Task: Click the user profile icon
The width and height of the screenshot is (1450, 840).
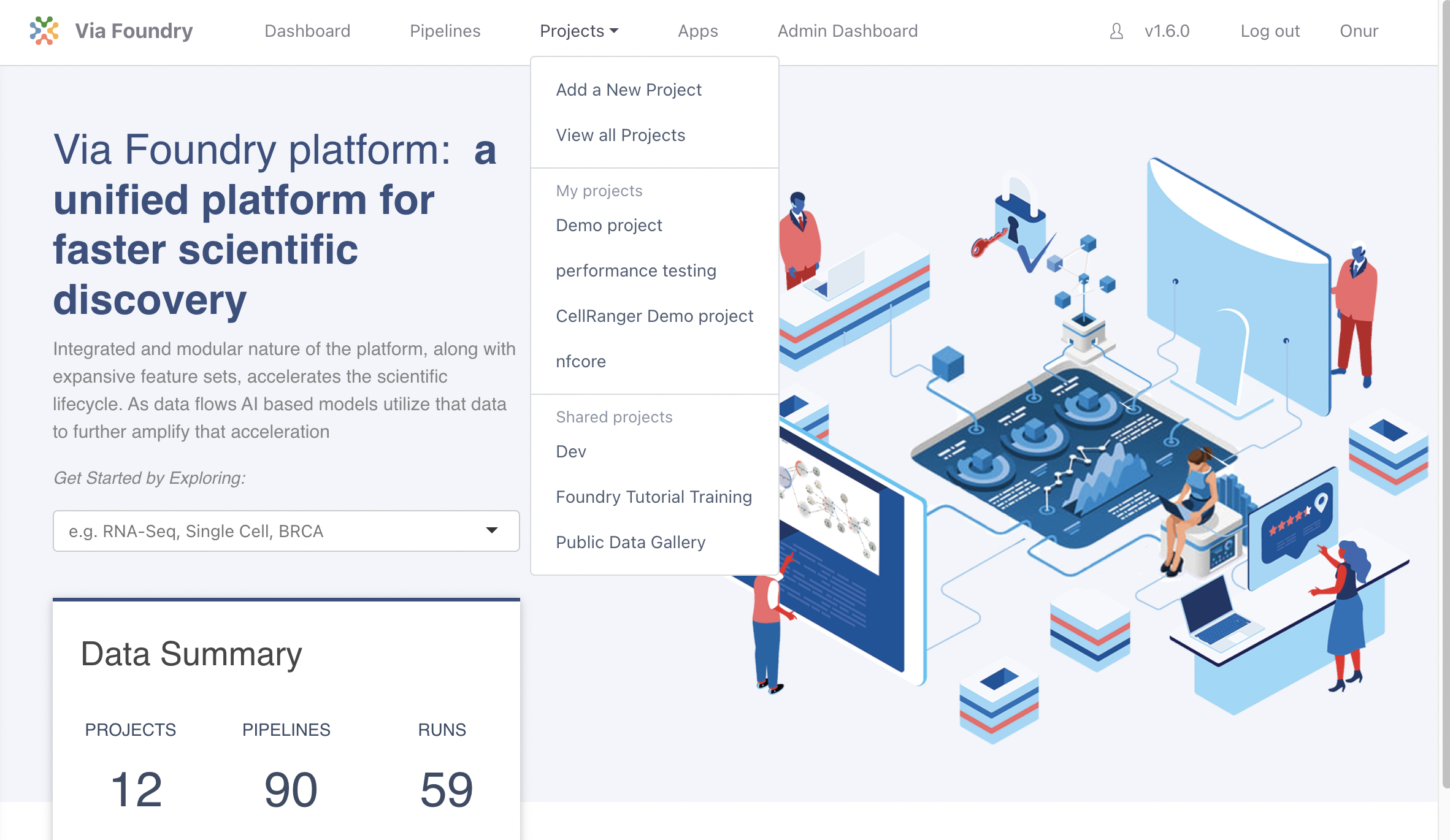Action: 1116,31
